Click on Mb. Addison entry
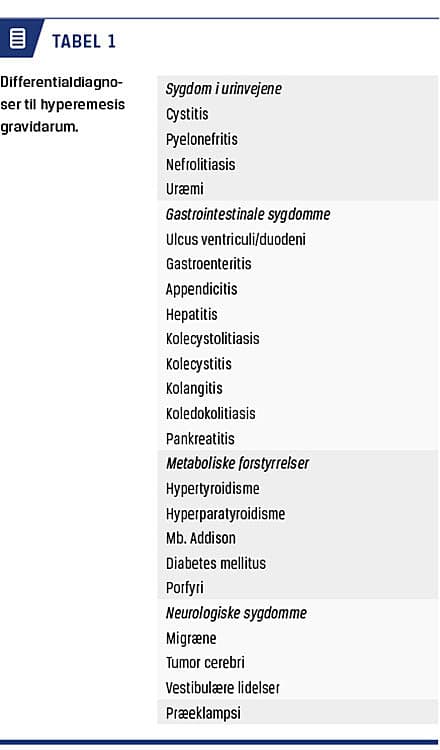 pos(200,538)
